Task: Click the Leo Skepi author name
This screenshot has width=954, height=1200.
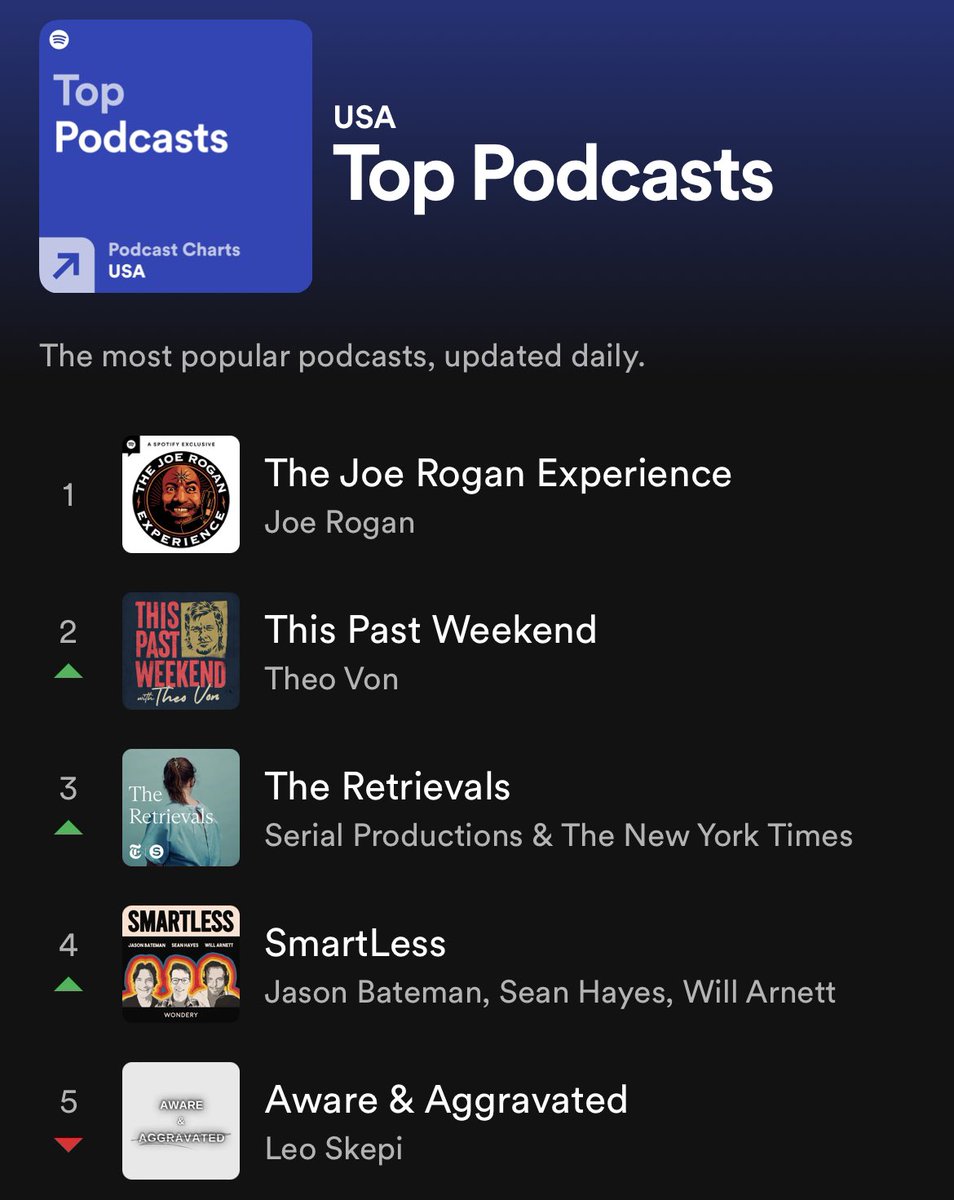Action: point(333,1149)
